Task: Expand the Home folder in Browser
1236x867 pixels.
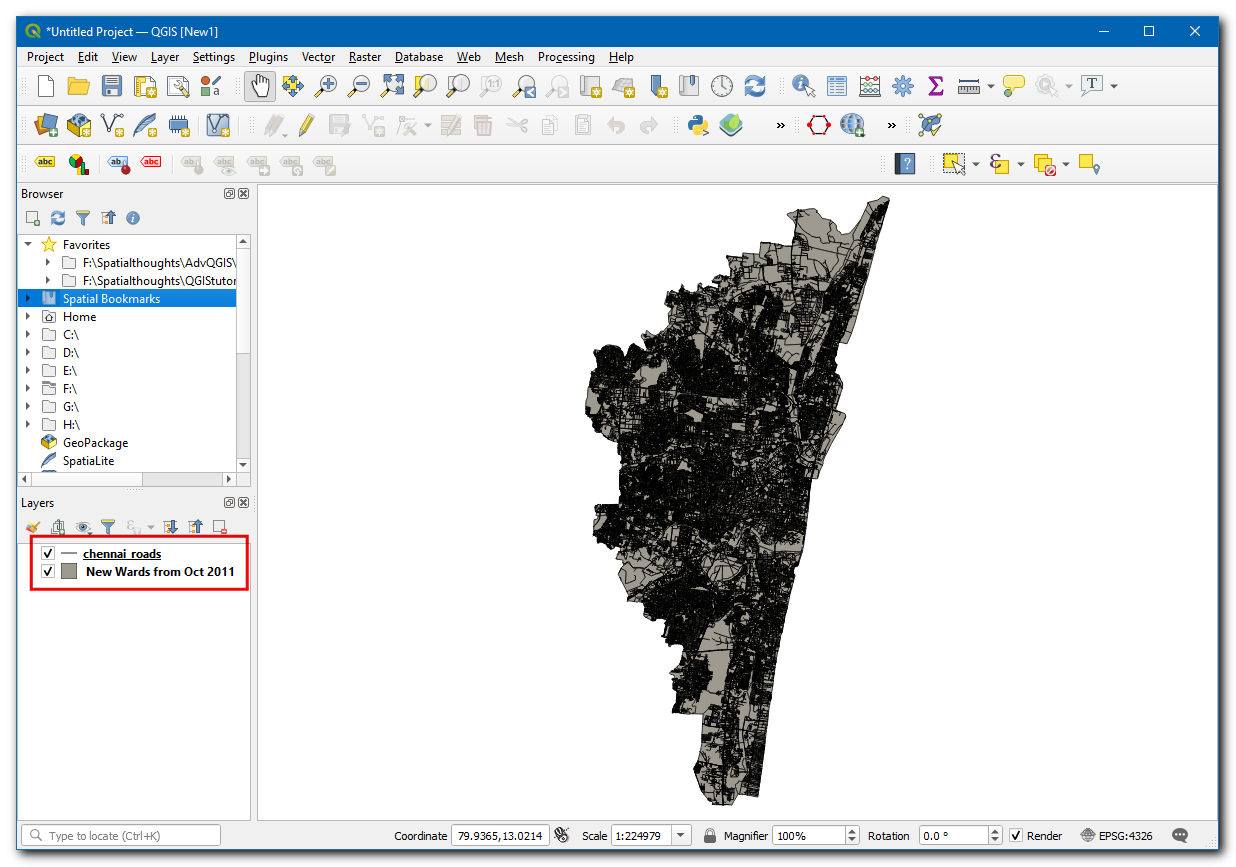Action: 28,317
